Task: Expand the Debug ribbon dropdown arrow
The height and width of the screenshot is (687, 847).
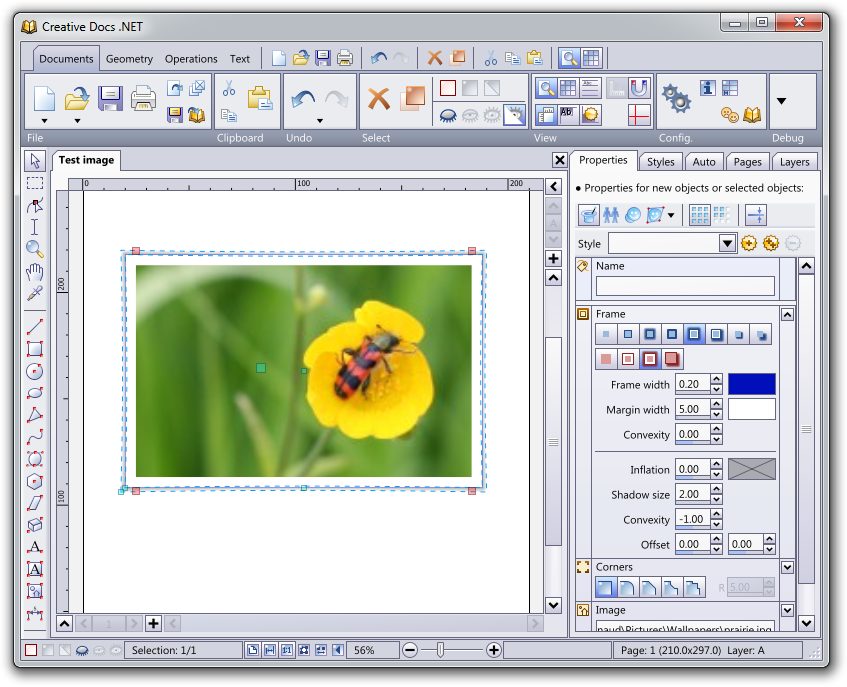Action: [x=781, y=101]
